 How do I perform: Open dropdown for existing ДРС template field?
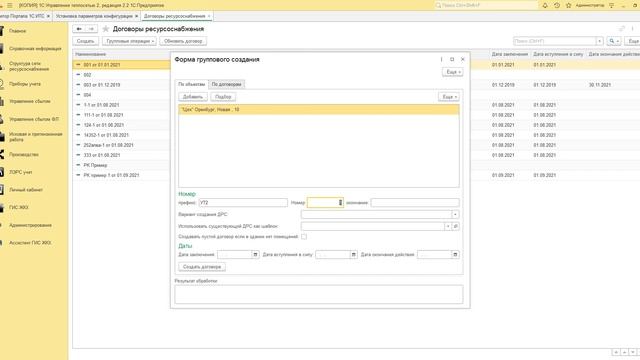(448, 226)
